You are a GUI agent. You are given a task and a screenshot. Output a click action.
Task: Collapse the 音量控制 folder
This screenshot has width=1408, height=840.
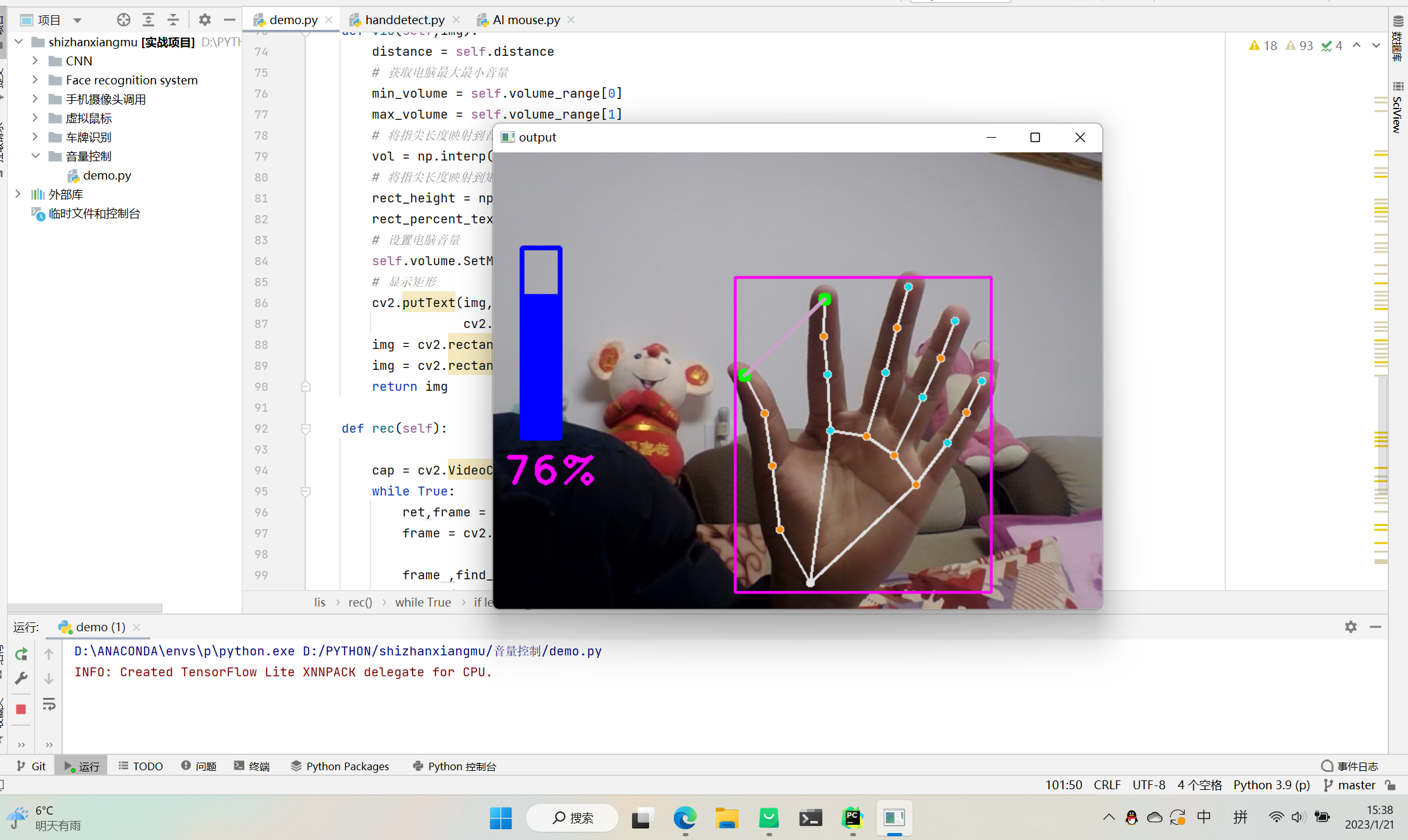pyautogui.click(x=36, y=156)
